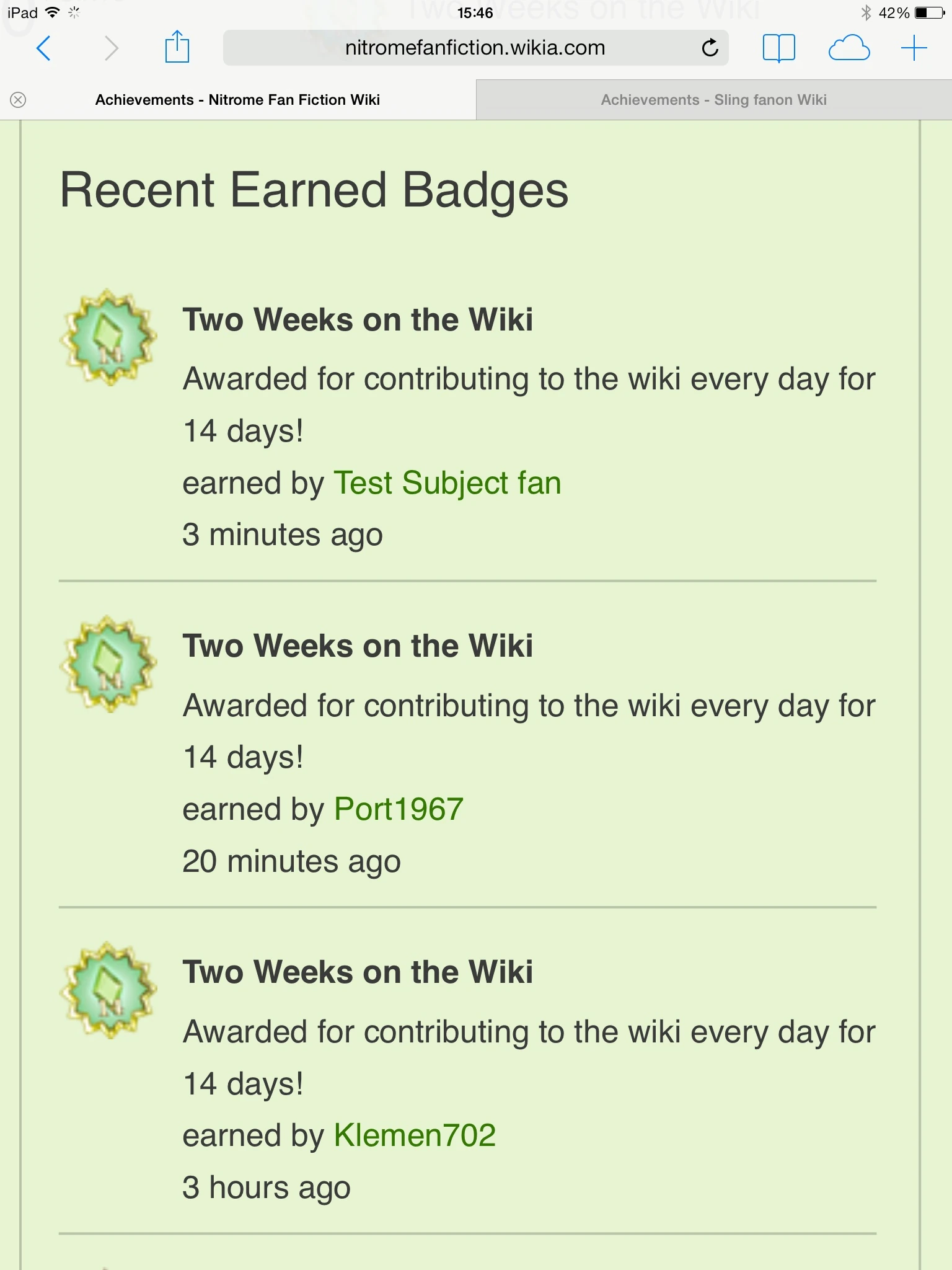The width and height of the screenshot is (952, 1270).
Task: Tap the Wi-Fi status icon
Action: pyautogui.click(x=53, y=12)
